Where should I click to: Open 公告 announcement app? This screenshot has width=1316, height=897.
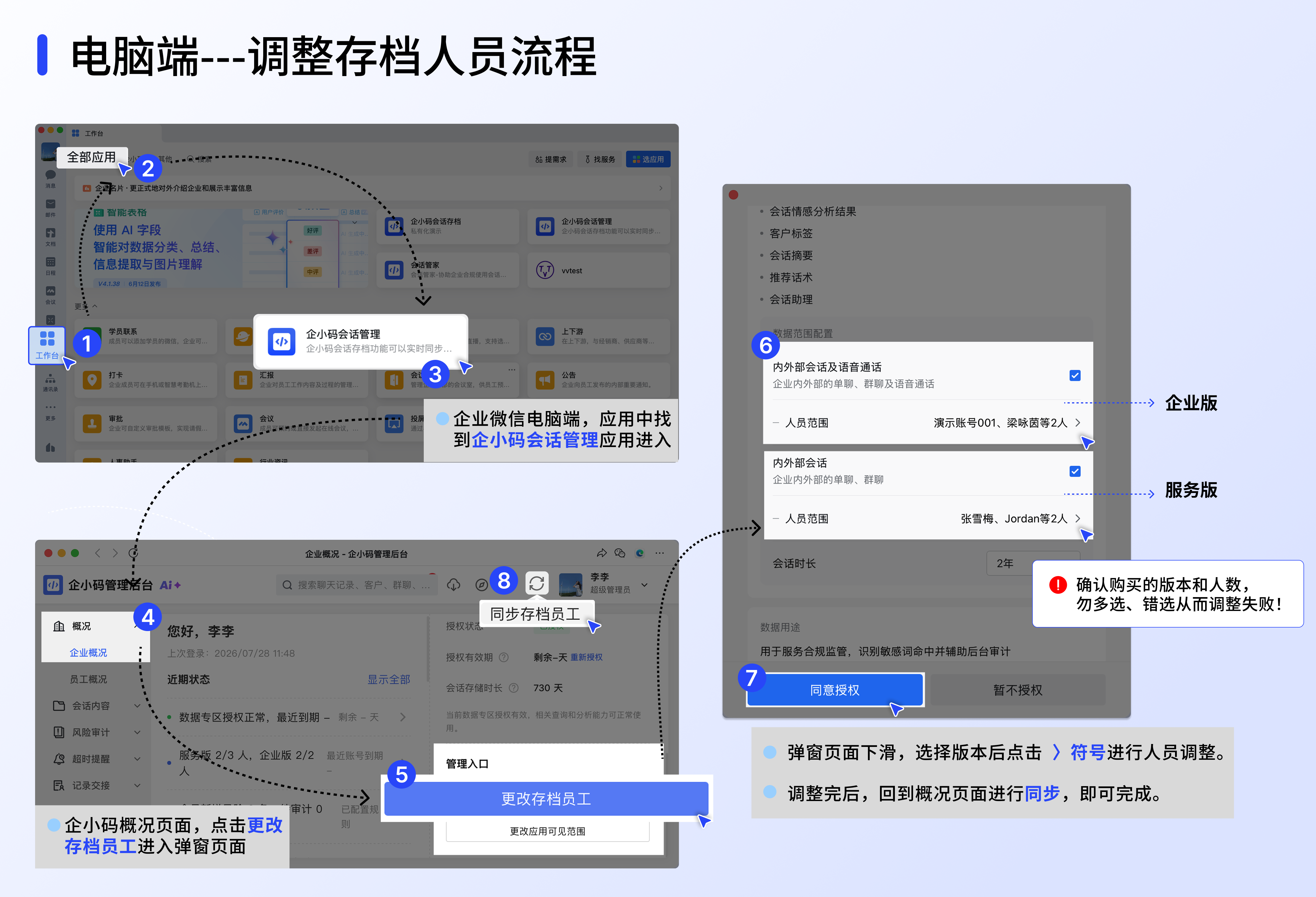[599, 380]
